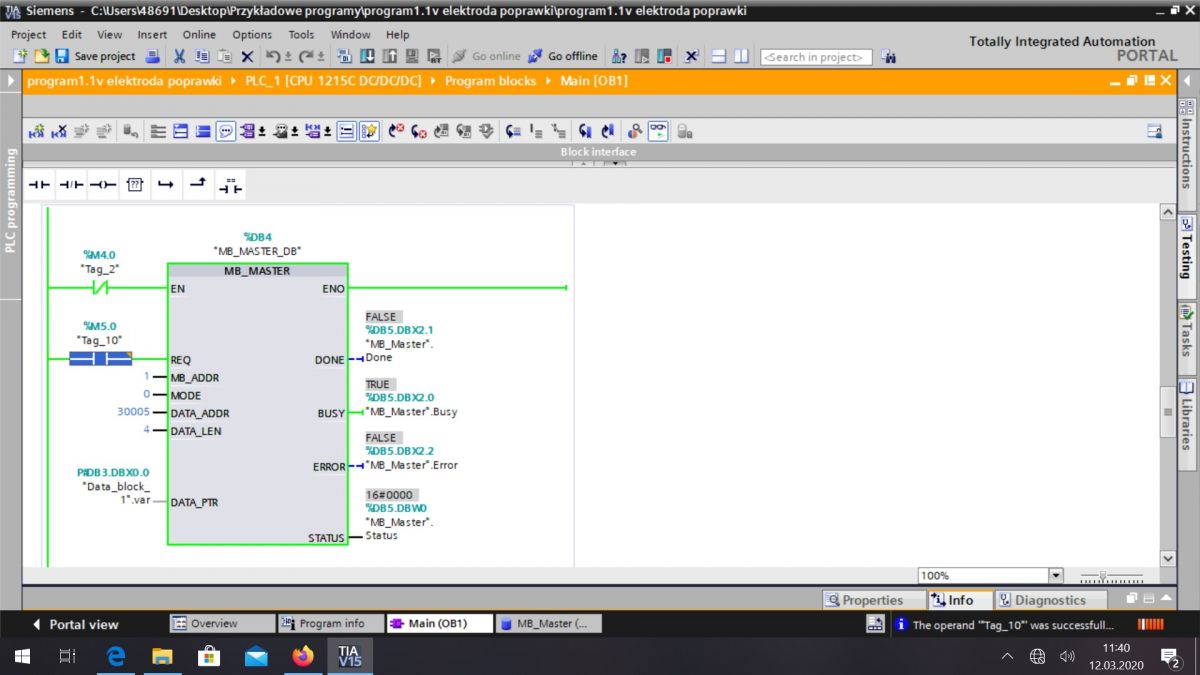Open the notification center icon

coord(1171,656)
